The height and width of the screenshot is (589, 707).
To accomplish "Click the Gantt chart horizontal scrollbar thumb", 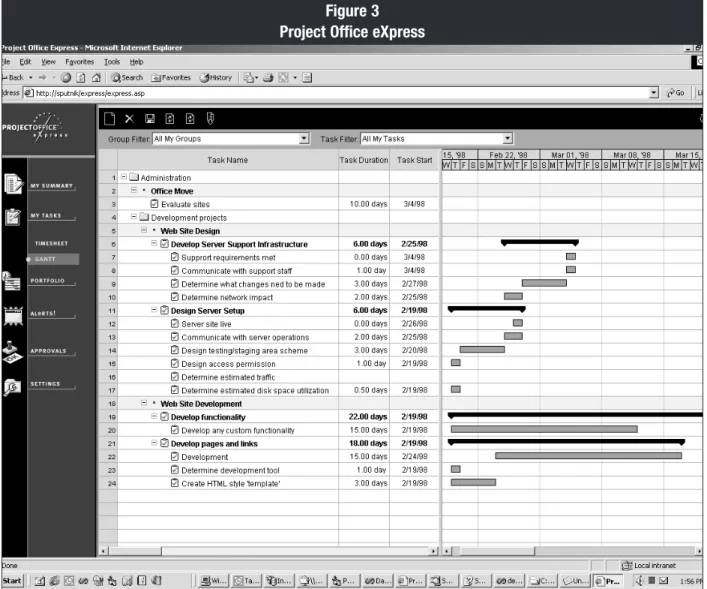I will [x=497, y=551].
